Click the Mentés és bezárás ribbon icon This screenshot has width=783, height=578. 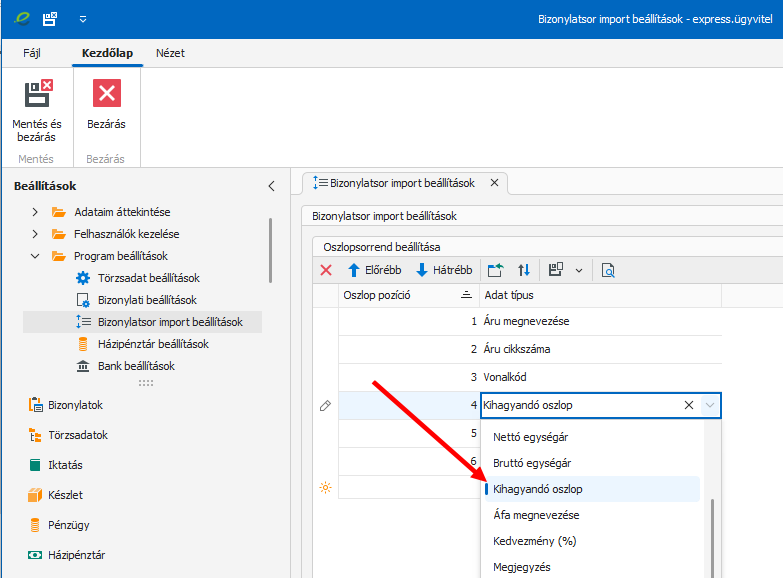tap(36, 95)
